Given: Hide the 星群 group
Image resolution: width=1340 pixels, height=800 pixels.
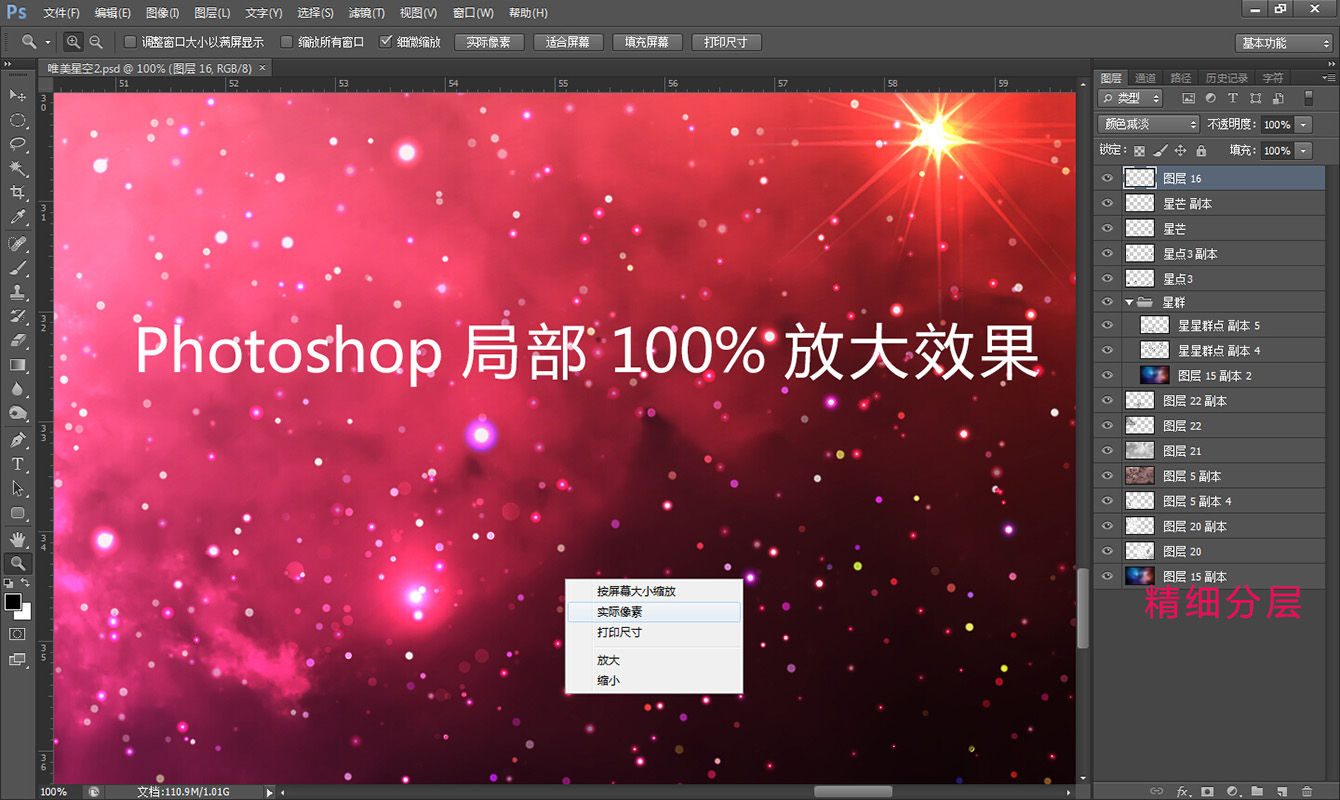Looking at the screenshot, I should [x=1107, y=302].
